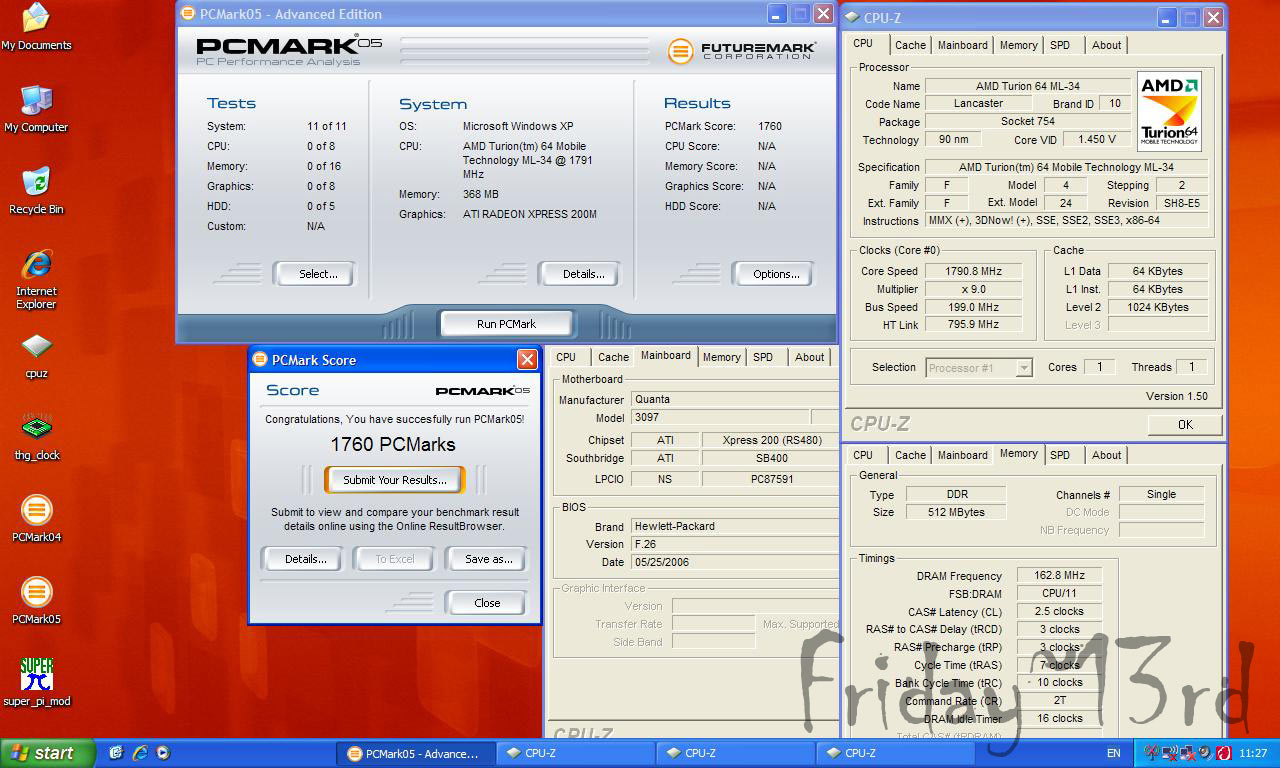Viewport: 1280px width, 768px height.
Task: Select the PCMark05 desktop shortcut
Action: [x=36, y=601]
